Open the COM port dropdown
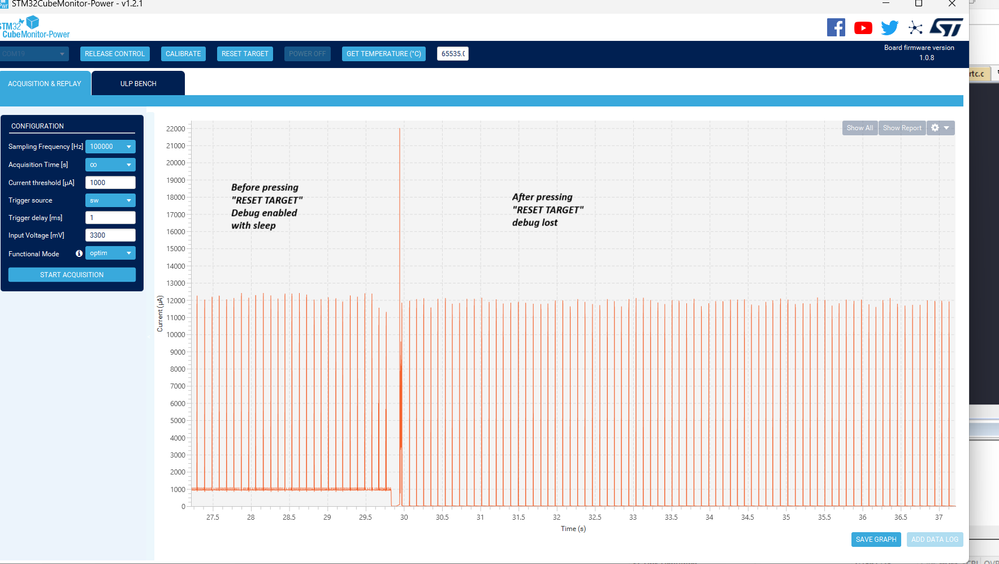The image size is (999, 564). point(34,54)
